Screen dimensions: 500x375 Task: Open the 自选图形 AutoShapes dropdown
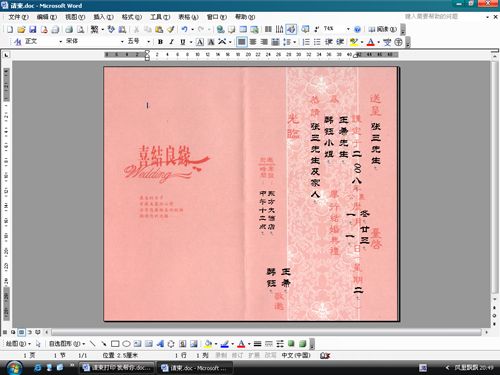67,344
